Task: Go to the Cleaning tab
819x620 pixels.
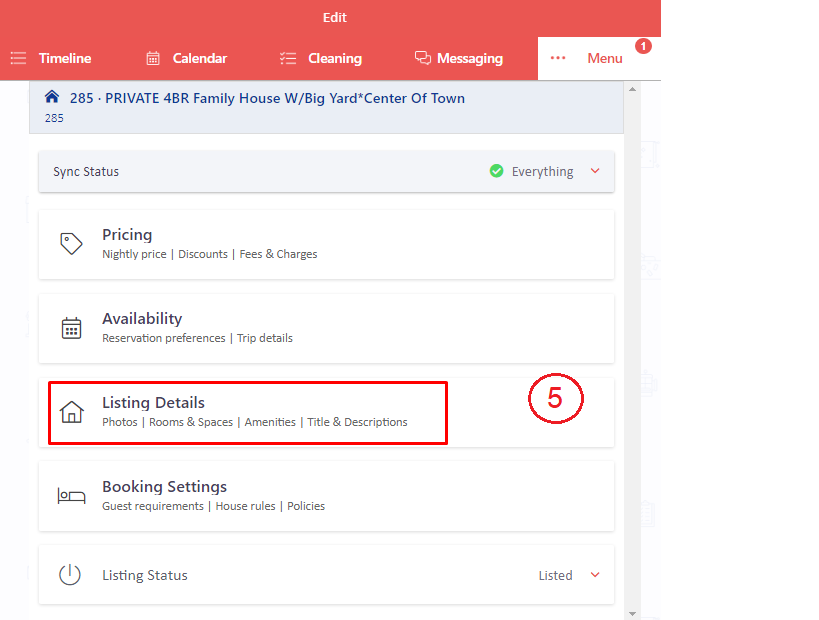Action: (x=335, y=58)
